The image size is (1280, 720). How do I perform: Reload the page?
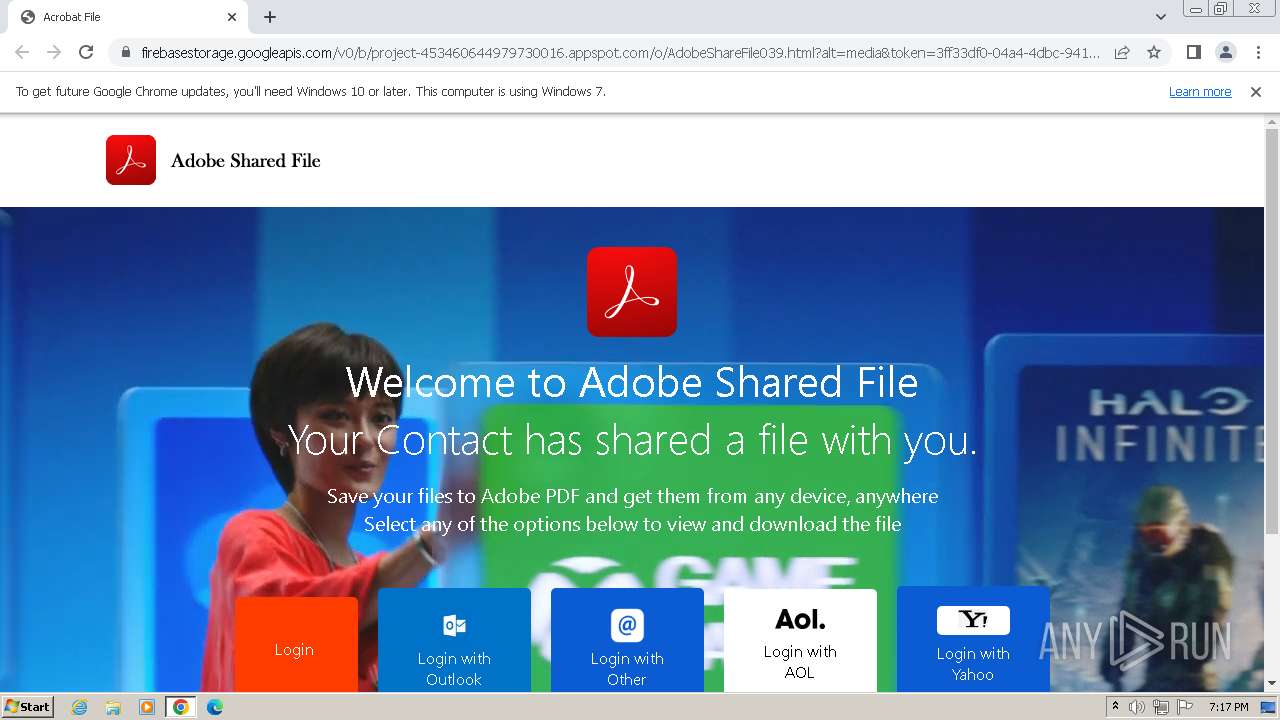click(86, 52)
